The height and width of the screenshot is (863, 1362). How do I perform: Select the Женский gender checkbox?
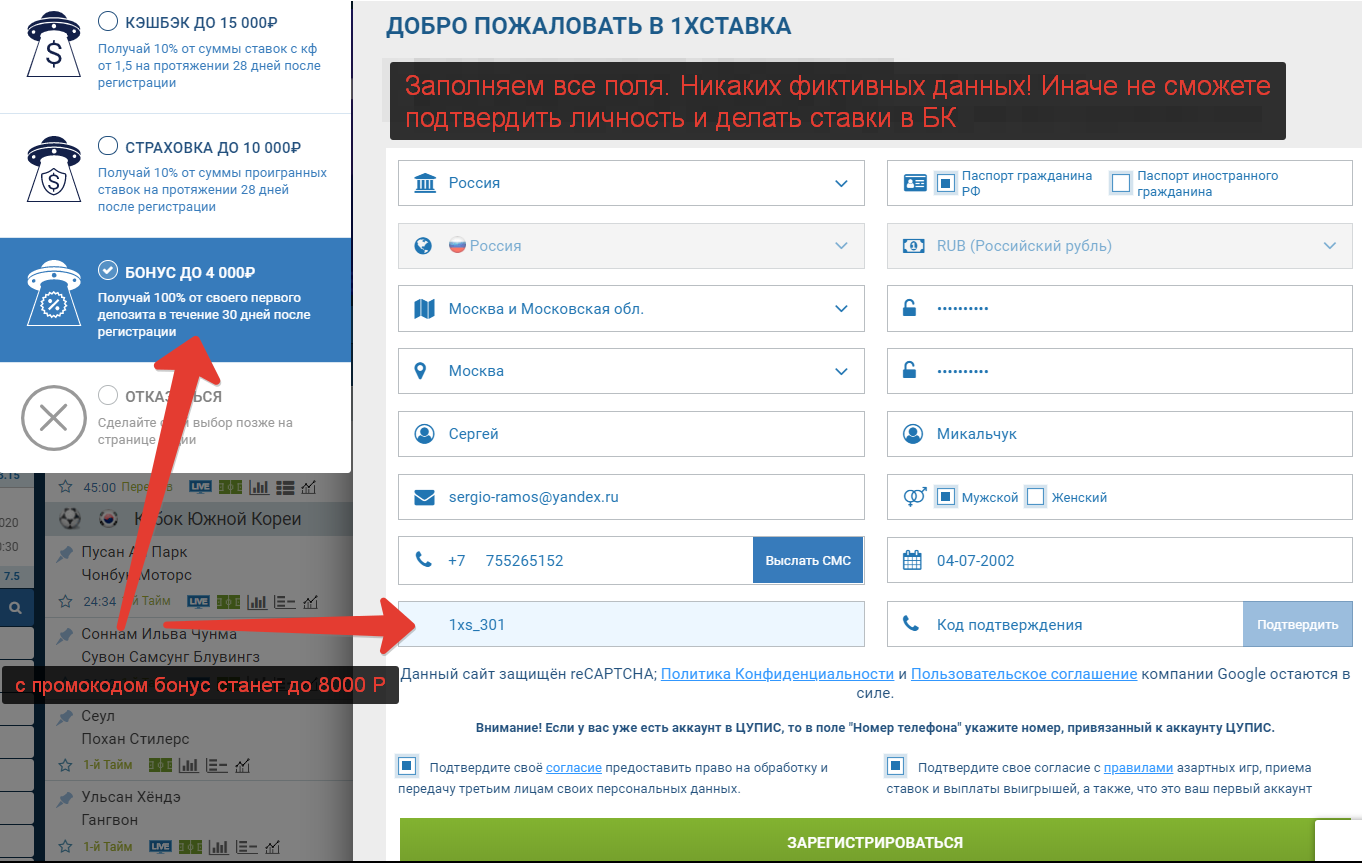coord(1036,496)
